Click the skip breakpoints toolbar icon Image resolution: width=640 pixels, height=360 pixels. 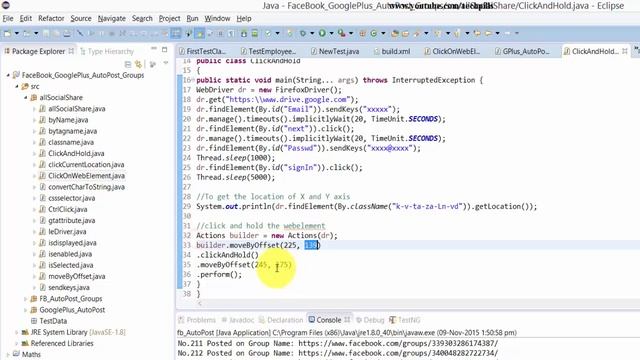pyautogui.click(x=80, y=33)
